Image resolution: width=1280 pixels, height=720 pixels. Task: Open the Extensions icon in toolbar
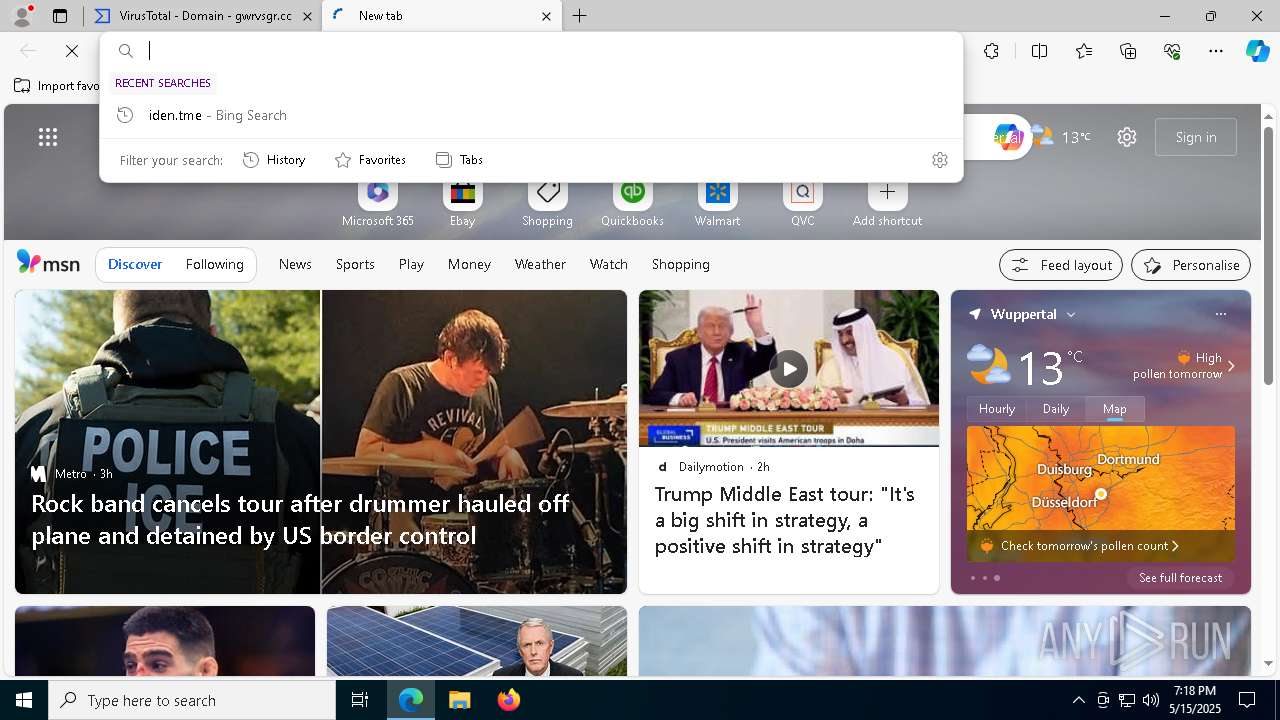pos(991,51)
